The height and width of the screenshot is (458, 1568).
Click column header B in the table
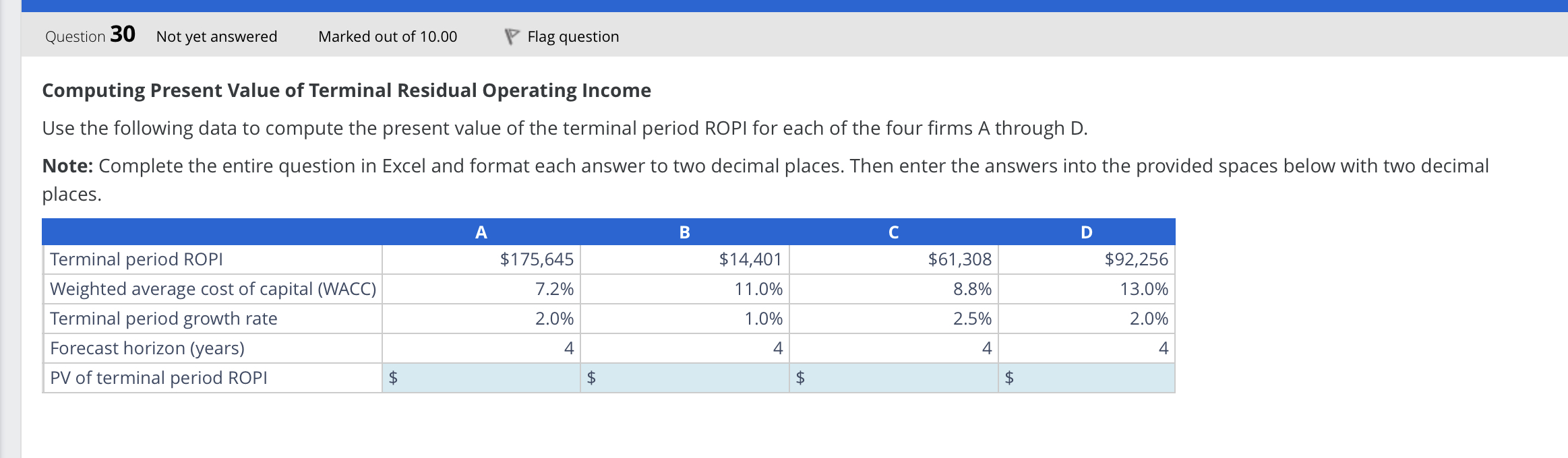coord(684,234)
